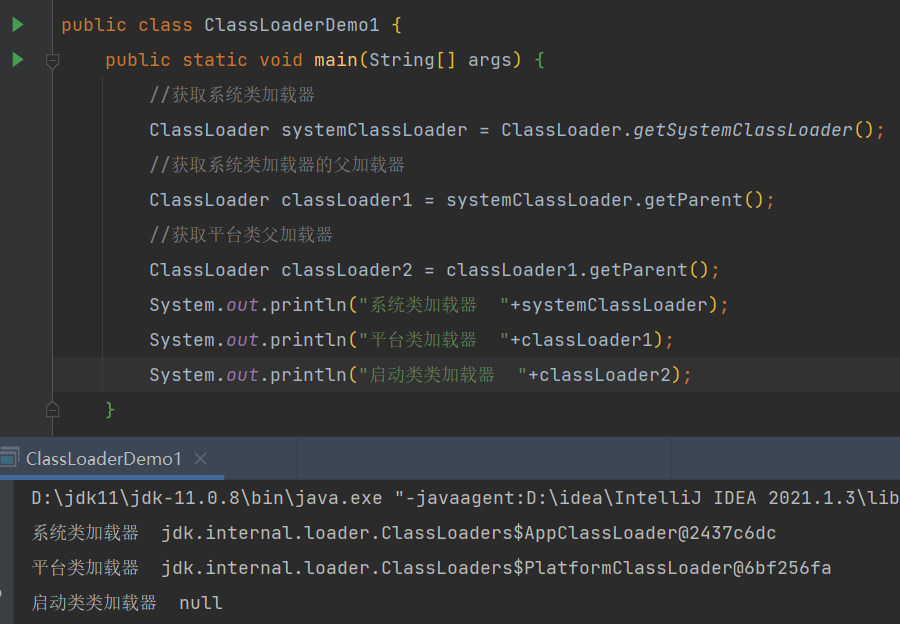The image size is (900, 624).
Task: Click the fold end marker at main's closing brace
Action: tap(52, 409)
